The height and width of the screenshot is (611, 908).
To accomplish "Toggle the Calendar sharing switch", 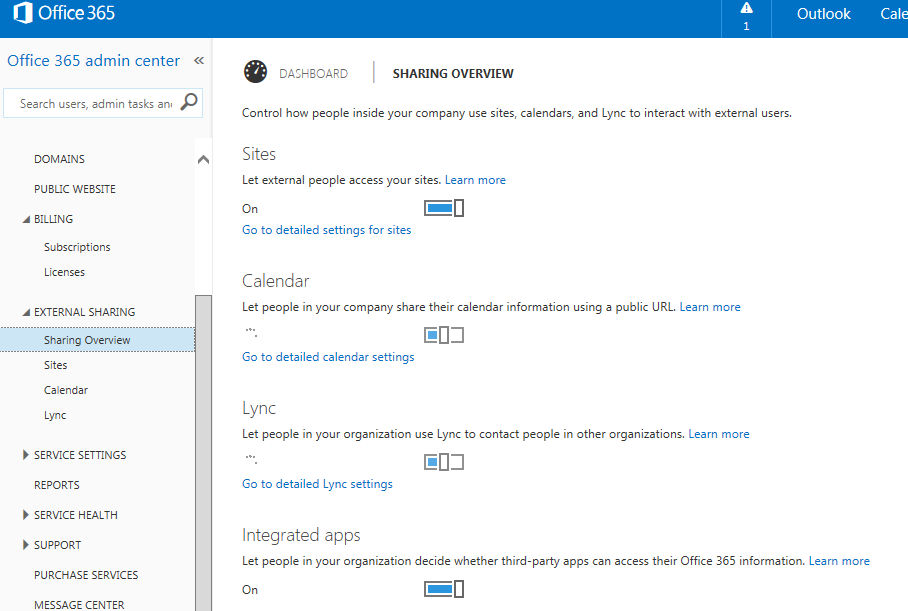I will (x=444, y=335).
